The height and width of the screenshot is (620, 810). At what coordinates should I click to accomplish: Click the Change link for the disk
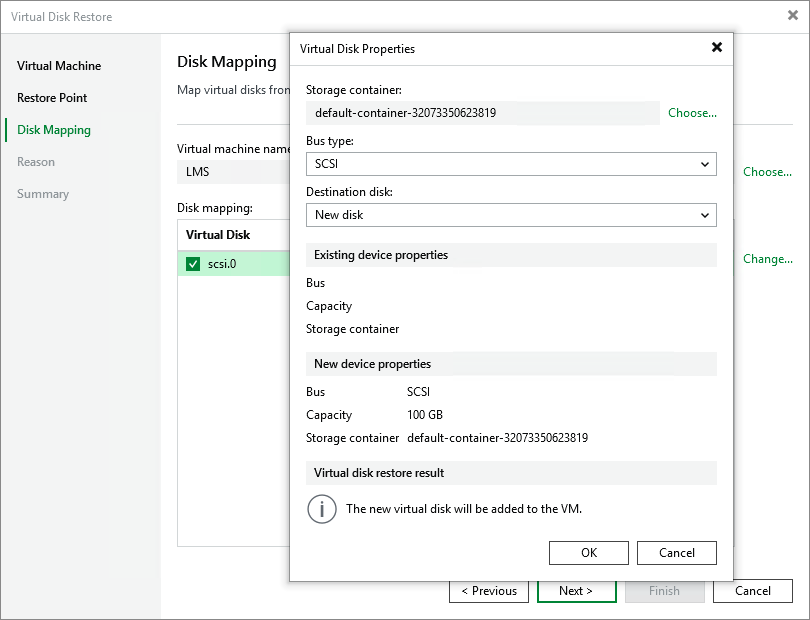coord(767,259)
